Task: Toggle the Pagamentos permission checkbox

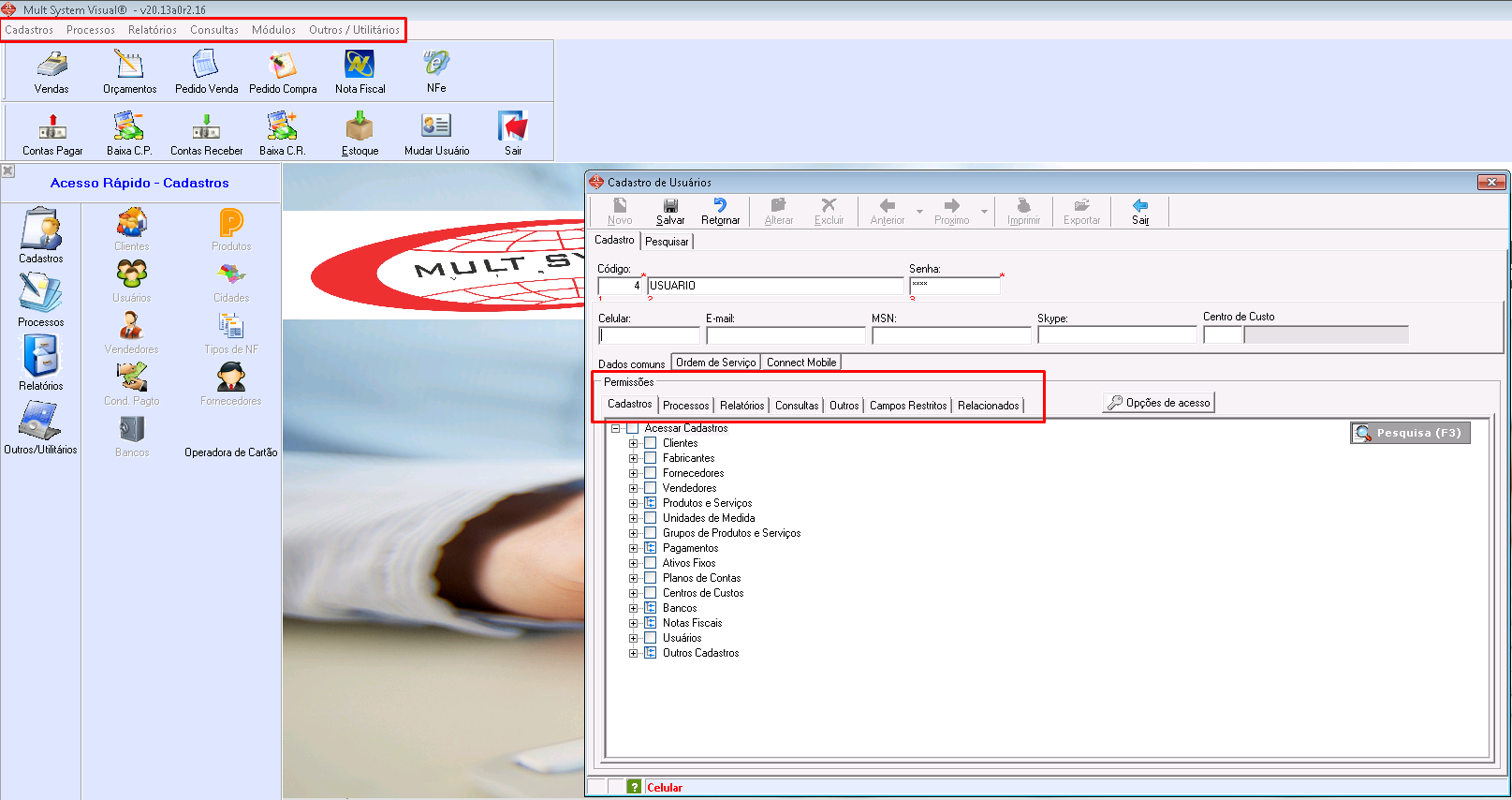Action: (x=651, y=548)
